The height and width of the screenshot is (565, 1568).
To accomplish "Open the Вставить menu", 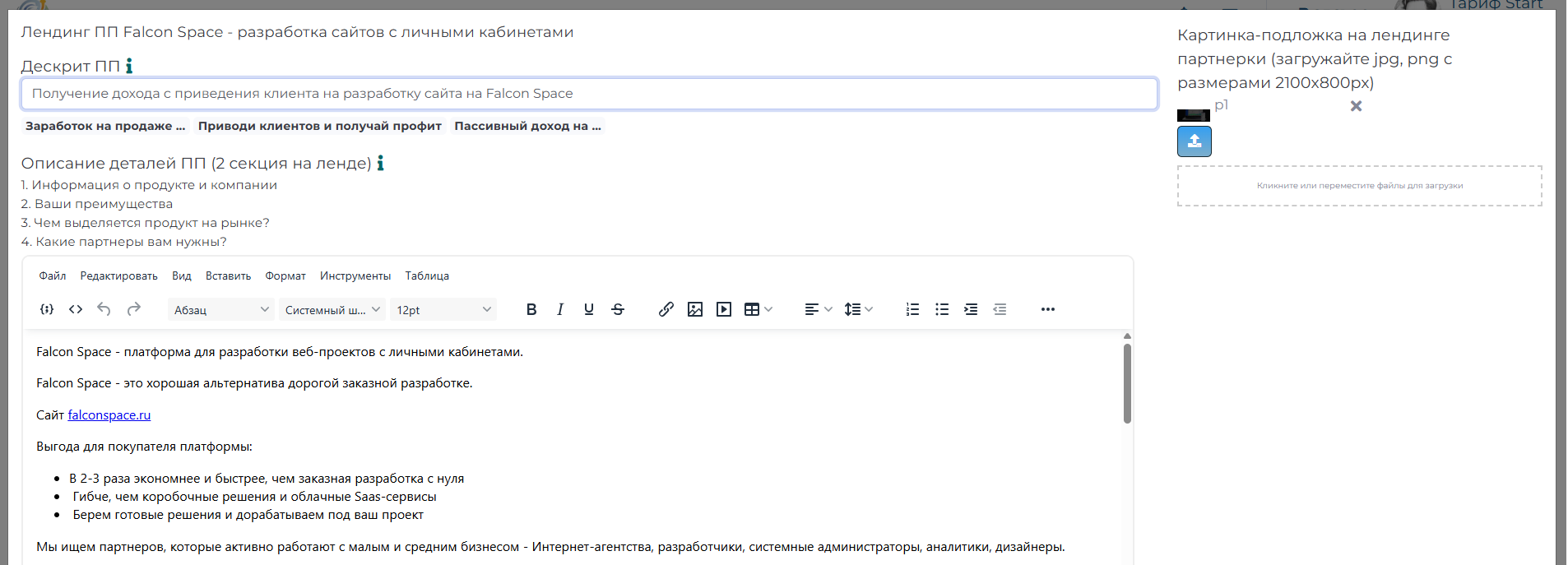I will pos(228,276).
